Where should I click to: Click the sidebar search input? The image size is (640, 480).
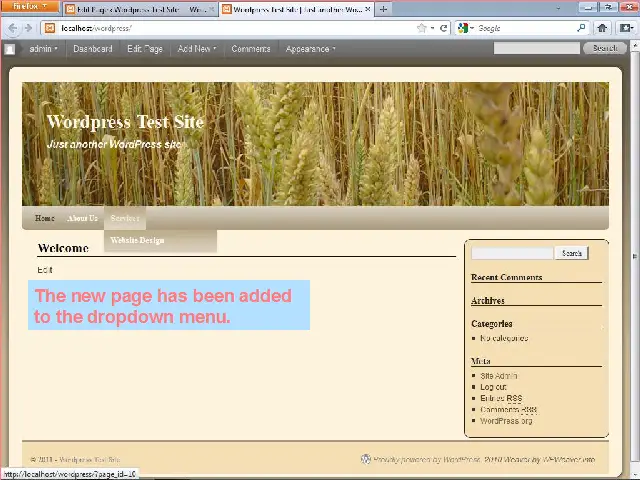click(512, 253)
